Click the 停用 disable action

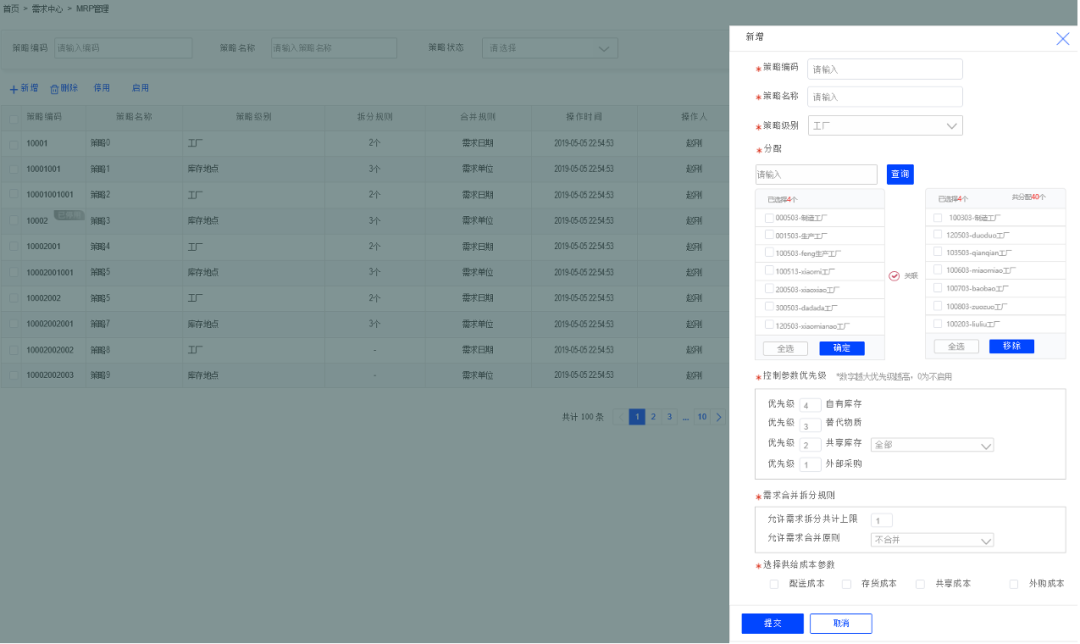[x=102, y=88]
